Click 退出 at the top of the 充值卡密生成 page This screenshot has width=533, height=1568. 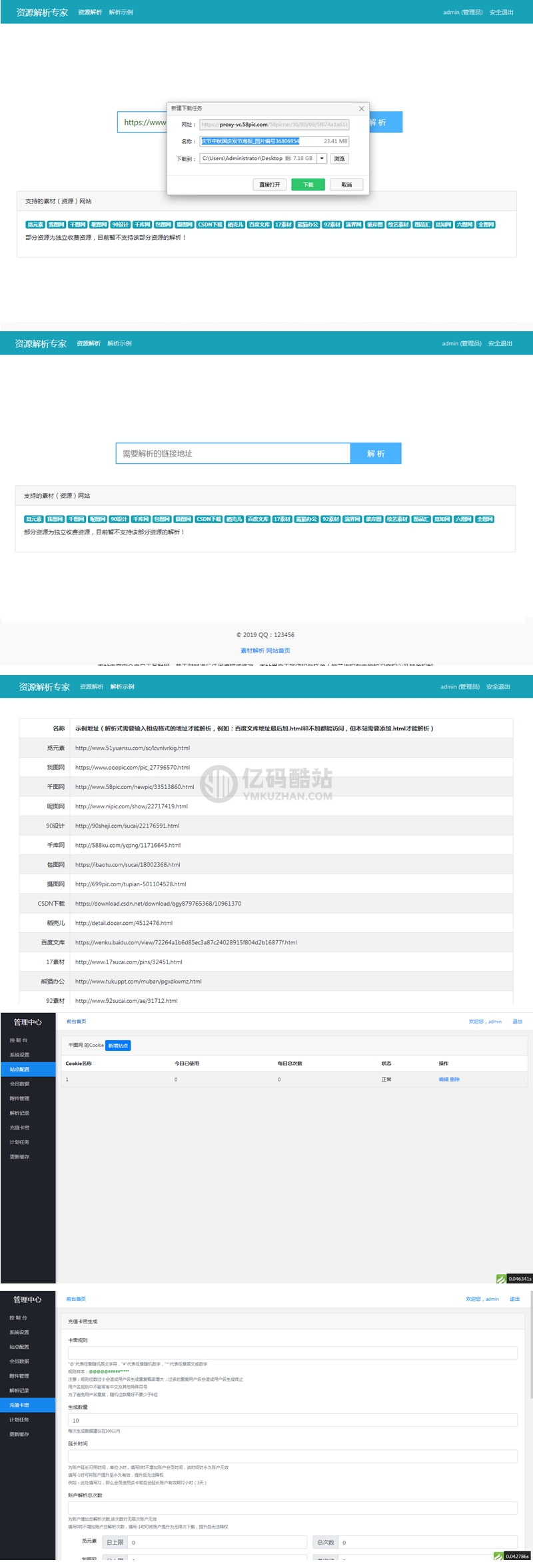point(514,1299)
